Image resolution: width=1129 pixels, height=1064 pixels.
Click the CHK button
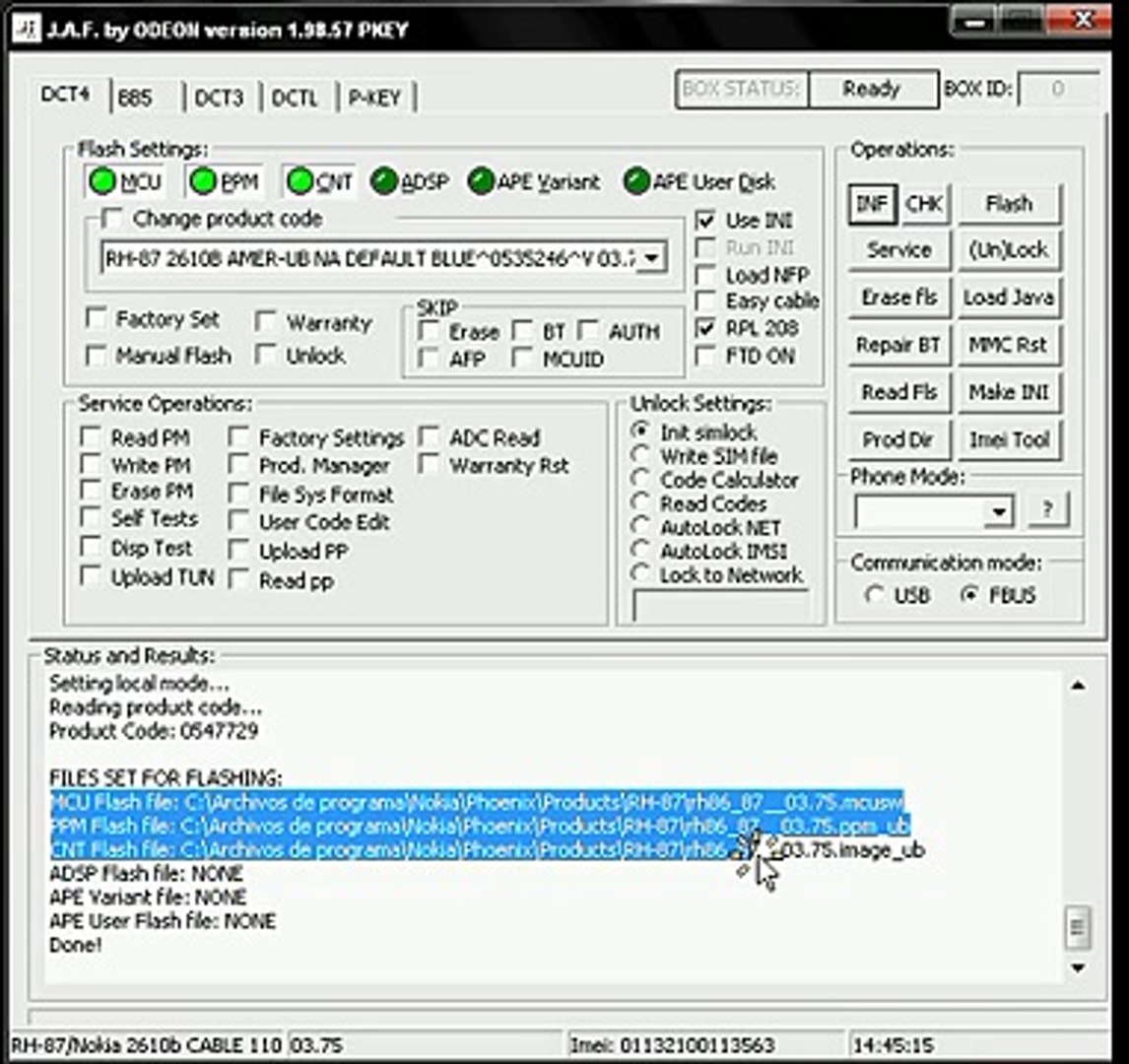pyautogui.click(x=924, y=205)
